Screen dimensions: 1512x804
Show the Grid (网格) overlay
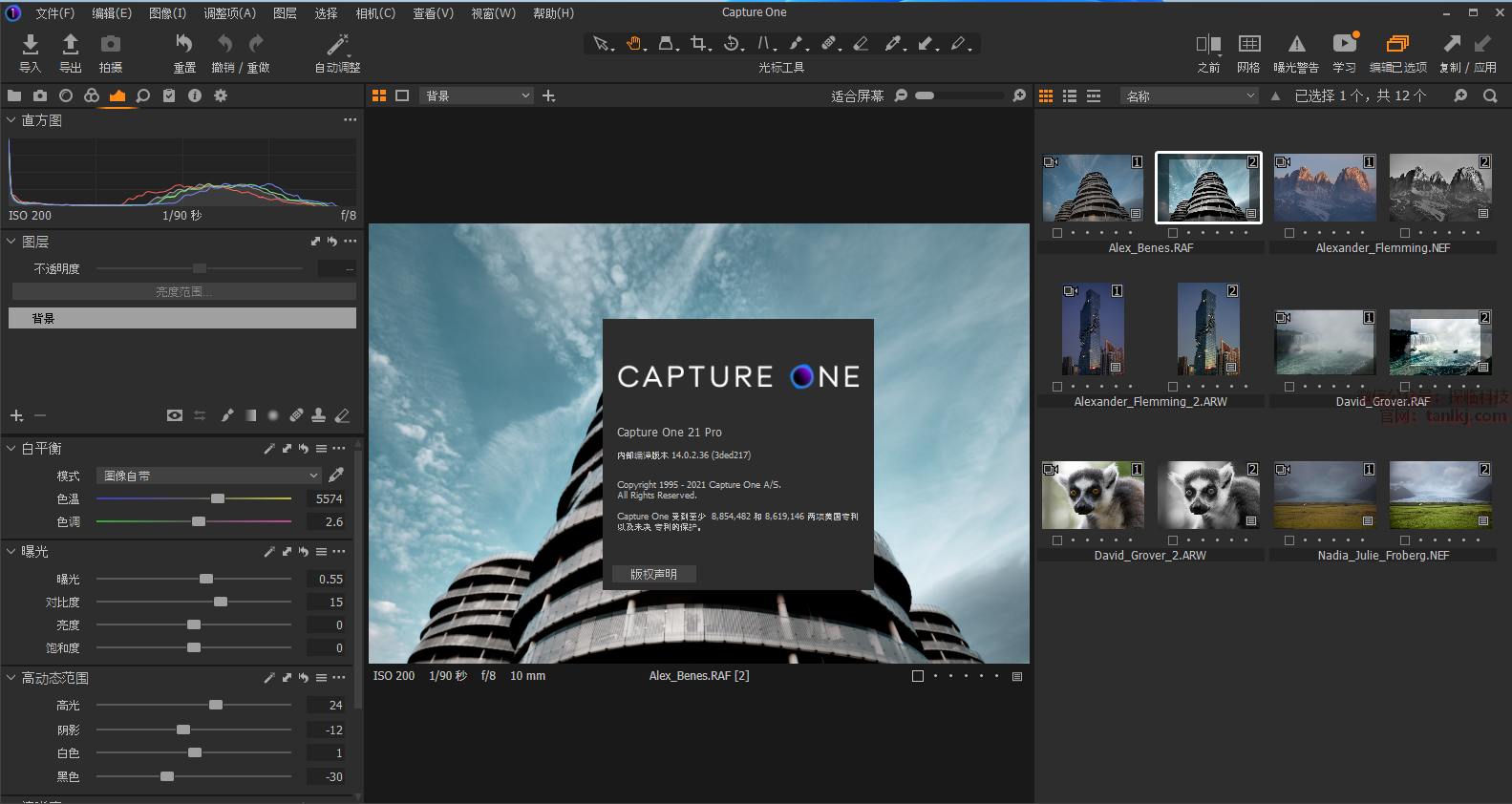[1248, 44]
